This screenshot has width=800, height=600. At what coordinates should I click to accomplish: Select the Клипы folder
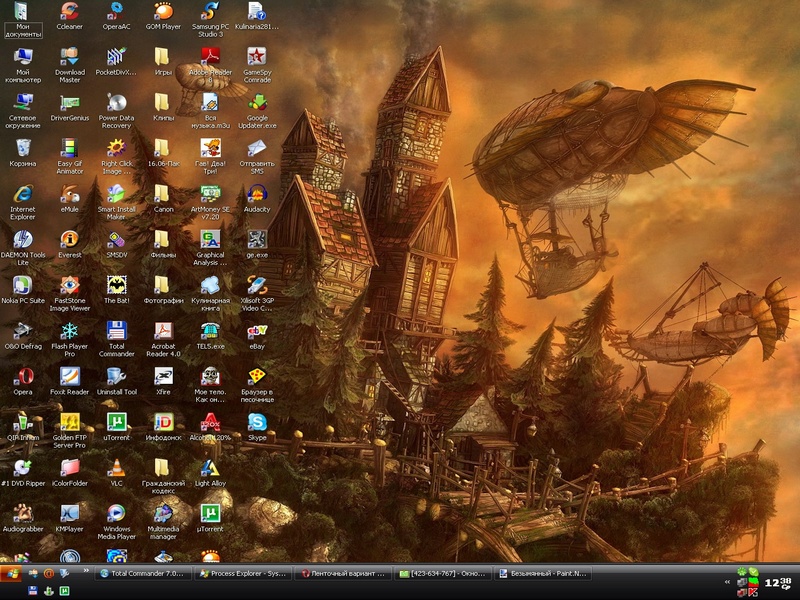click(162, 103)
